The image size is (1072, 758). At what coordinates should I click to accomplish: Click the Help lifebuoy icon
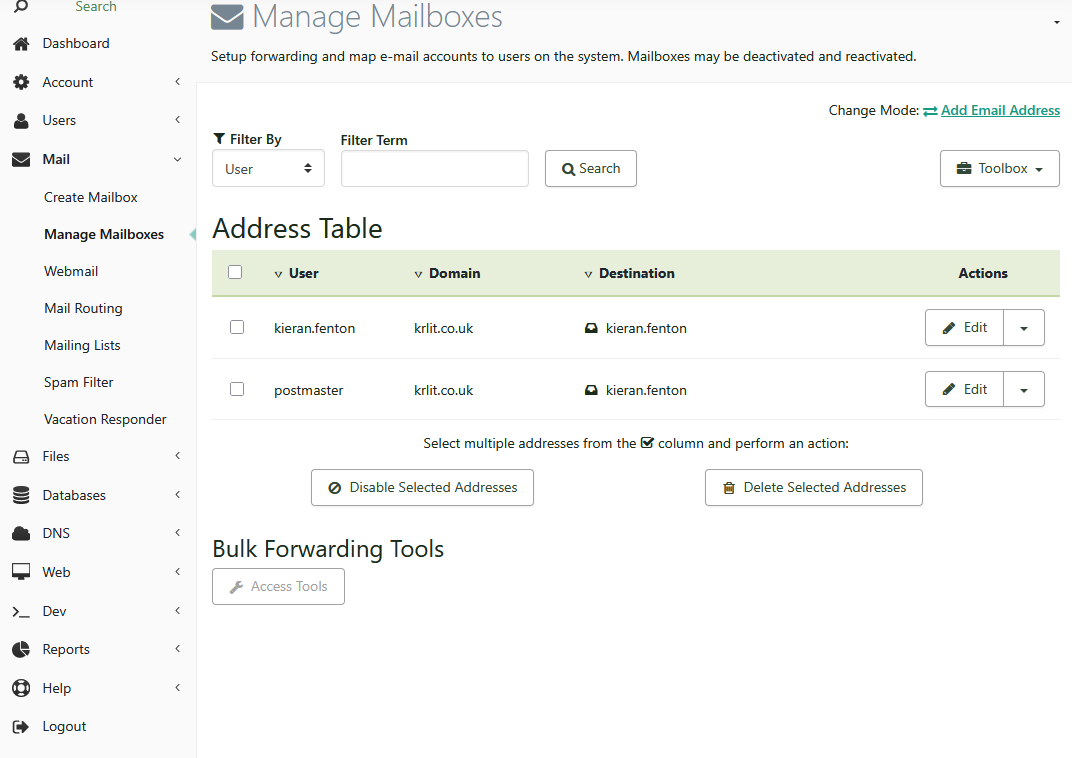coord(20,689)
